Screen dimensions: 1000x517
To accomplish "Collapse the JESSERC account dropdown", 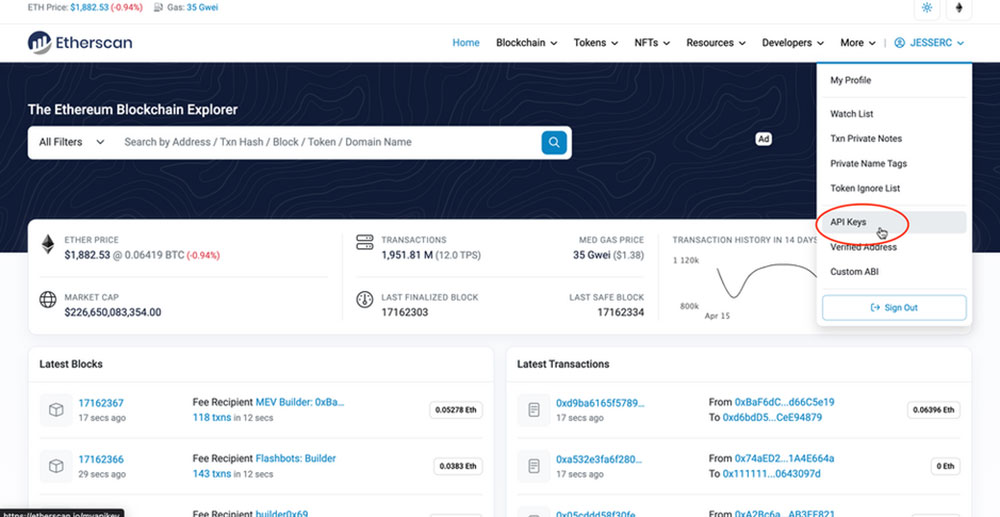I will click(x=929, y=43).
